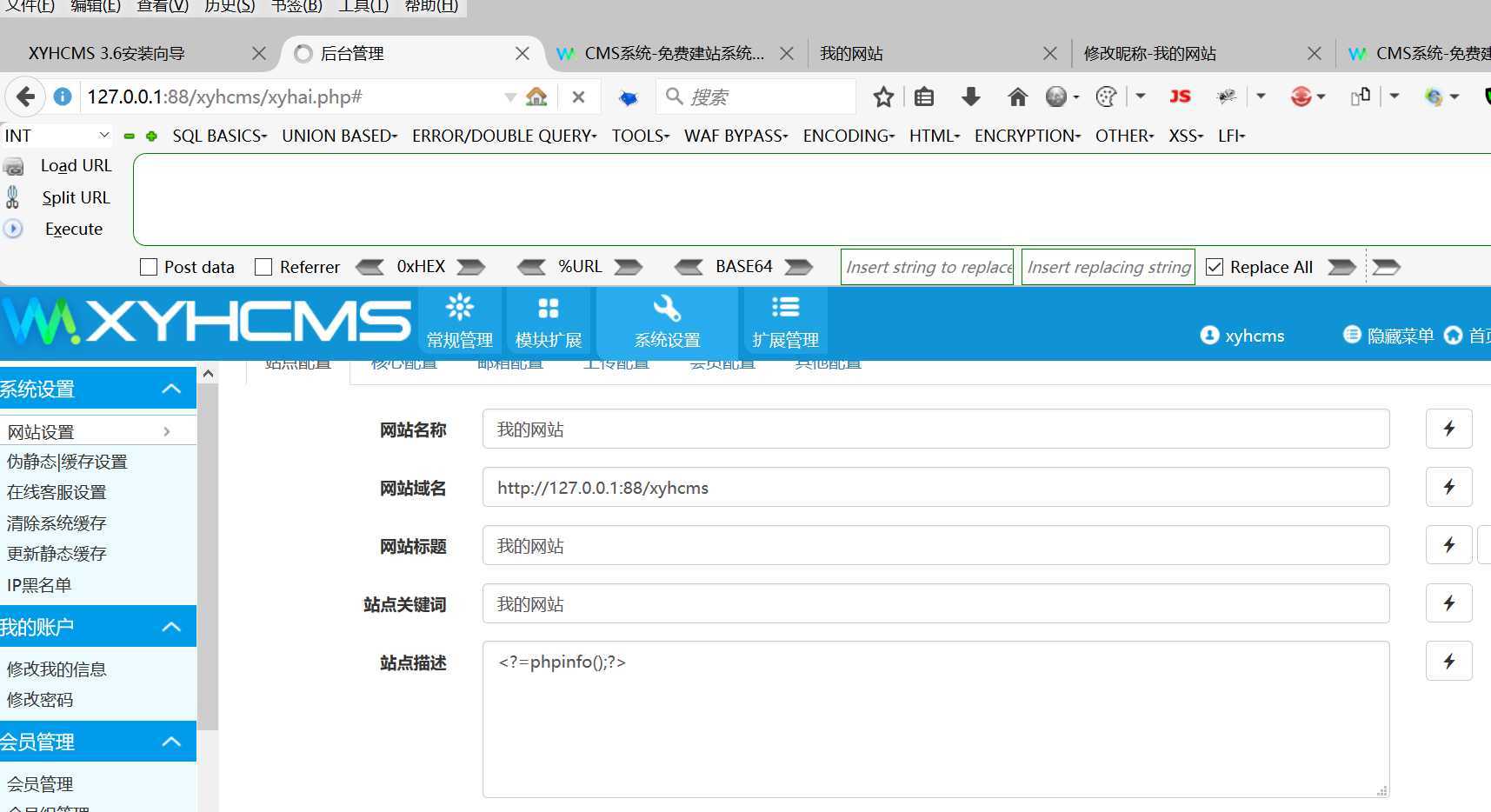Open 修改密码 in sidebar
1491x812 pixels.
[40, 700]
